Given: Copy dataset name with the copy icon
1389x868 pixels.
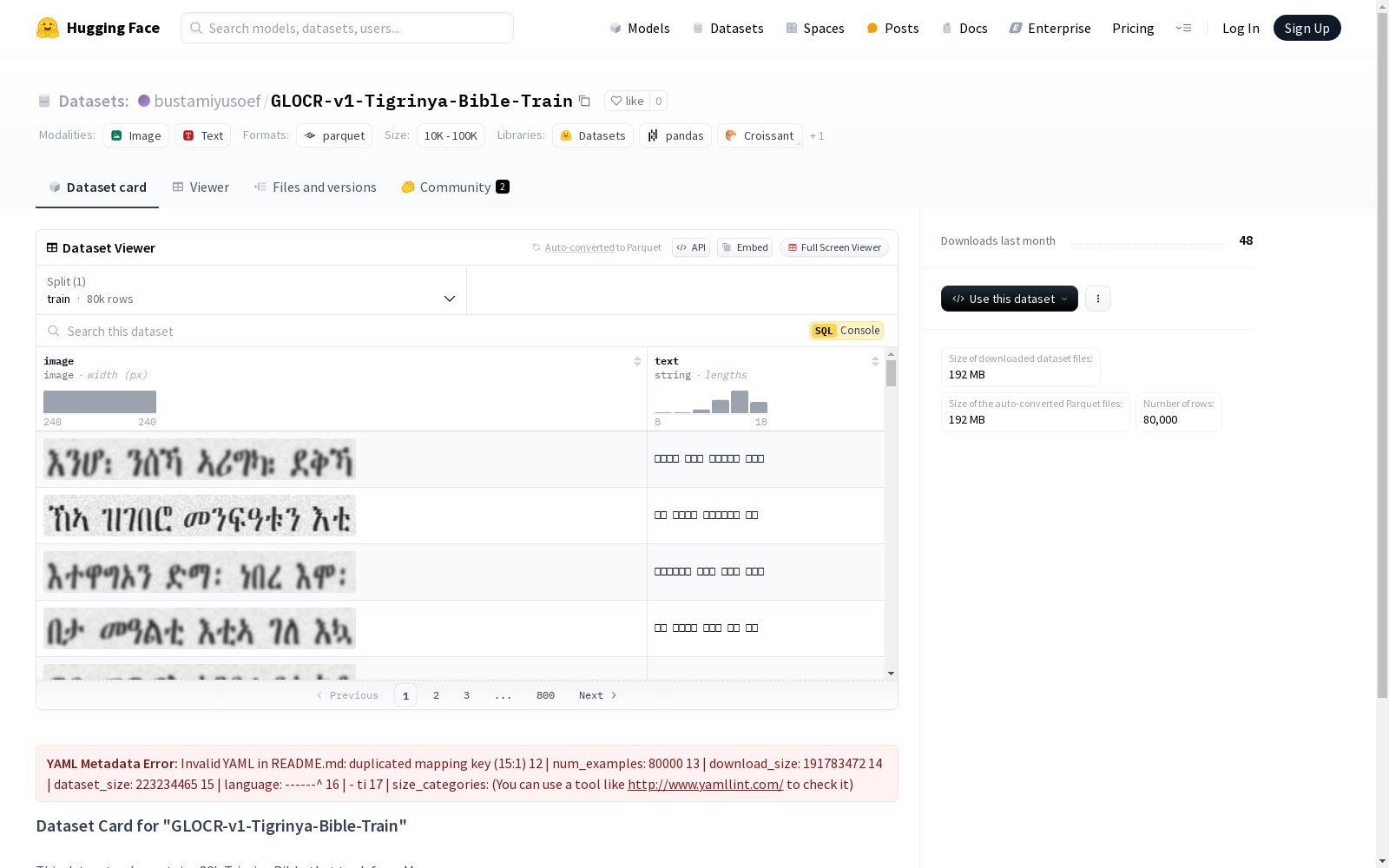Looking at the screenshot, I should coord(585,101).
